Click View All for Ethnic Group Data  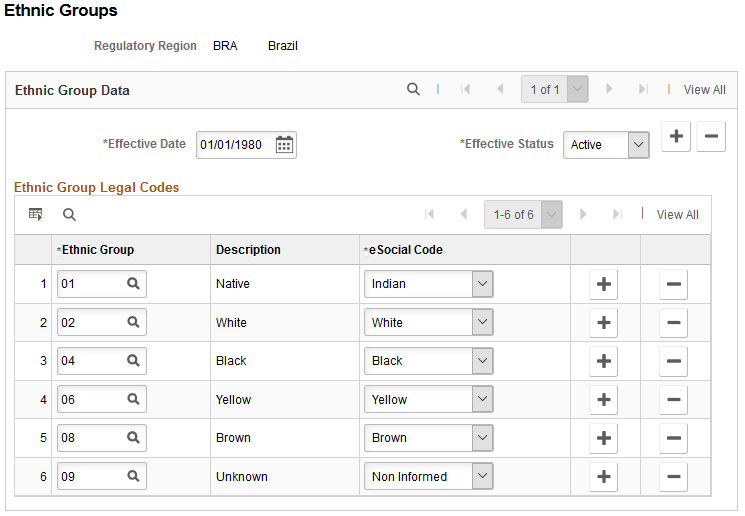point(704,90)
